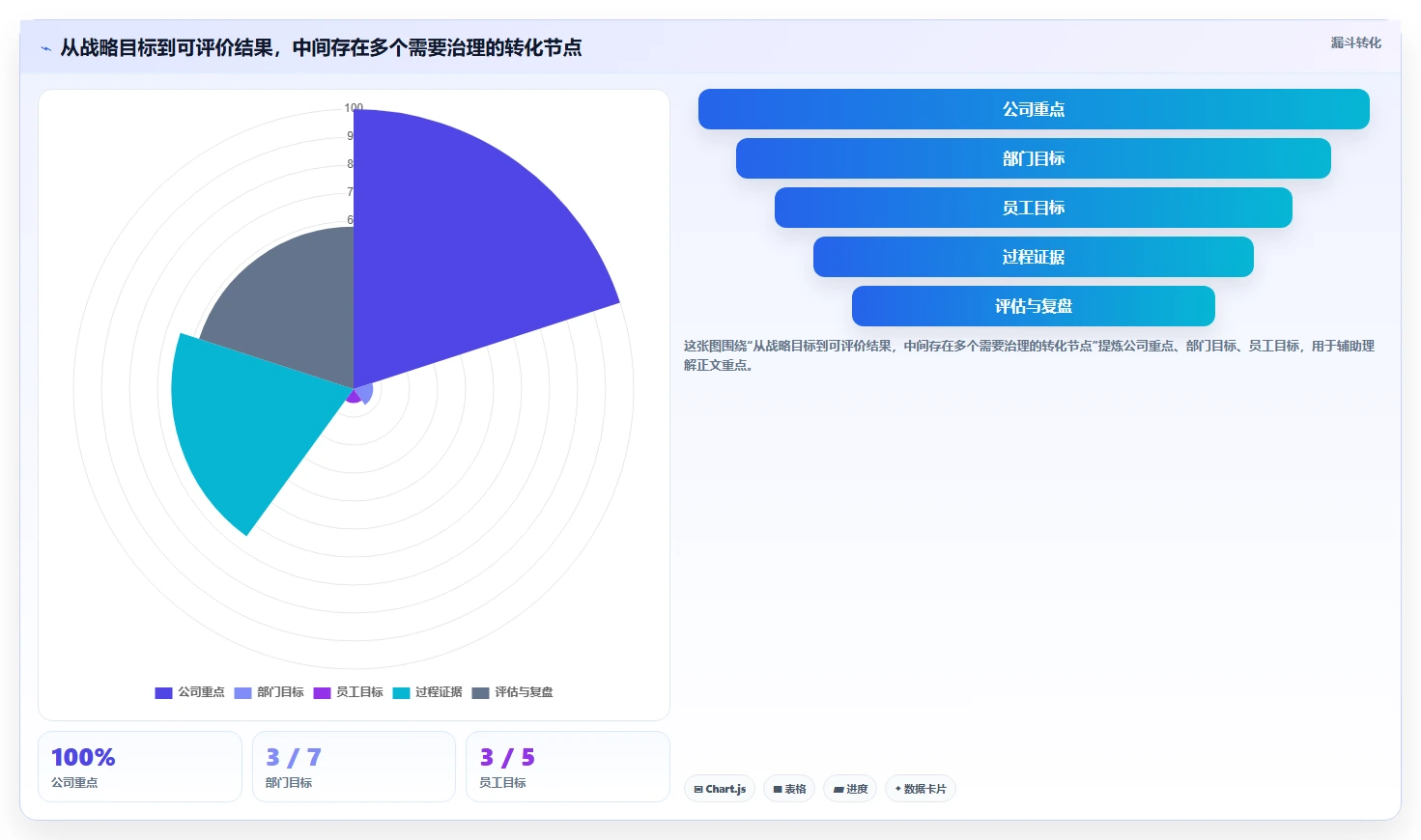Click the title icon before 从战略目标
This screenshot has width=1421, height=840.
(x=45, y=48)
